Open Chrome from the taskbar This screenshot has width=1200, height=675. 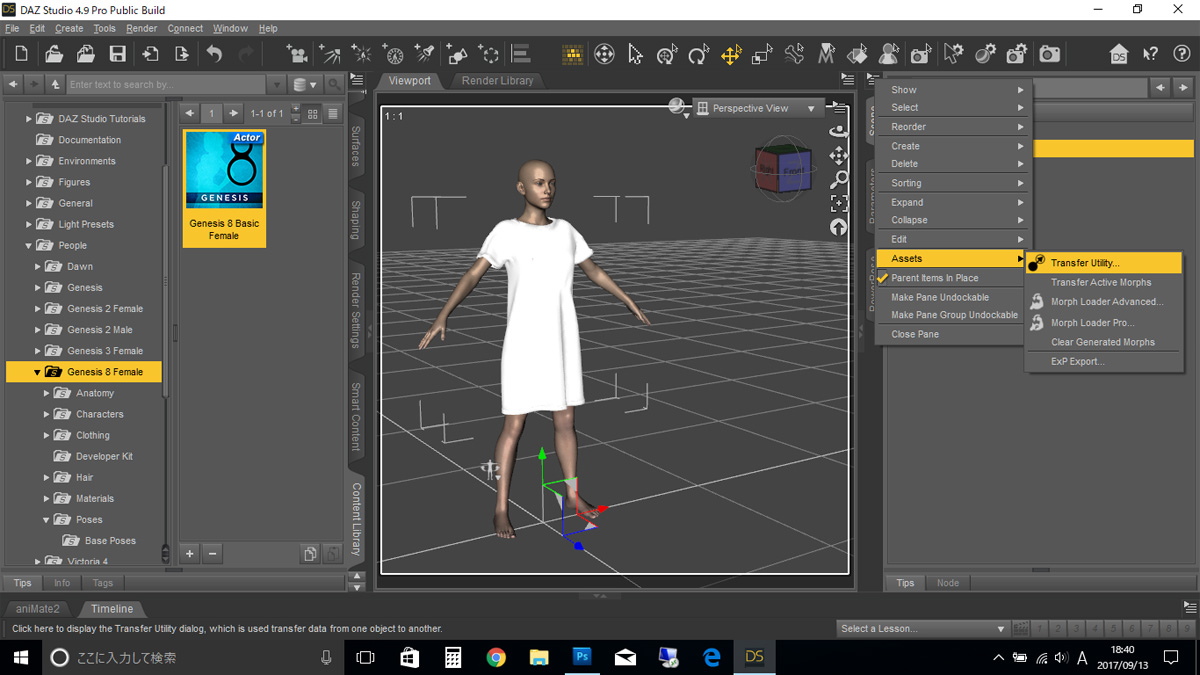tap(496, 657)
